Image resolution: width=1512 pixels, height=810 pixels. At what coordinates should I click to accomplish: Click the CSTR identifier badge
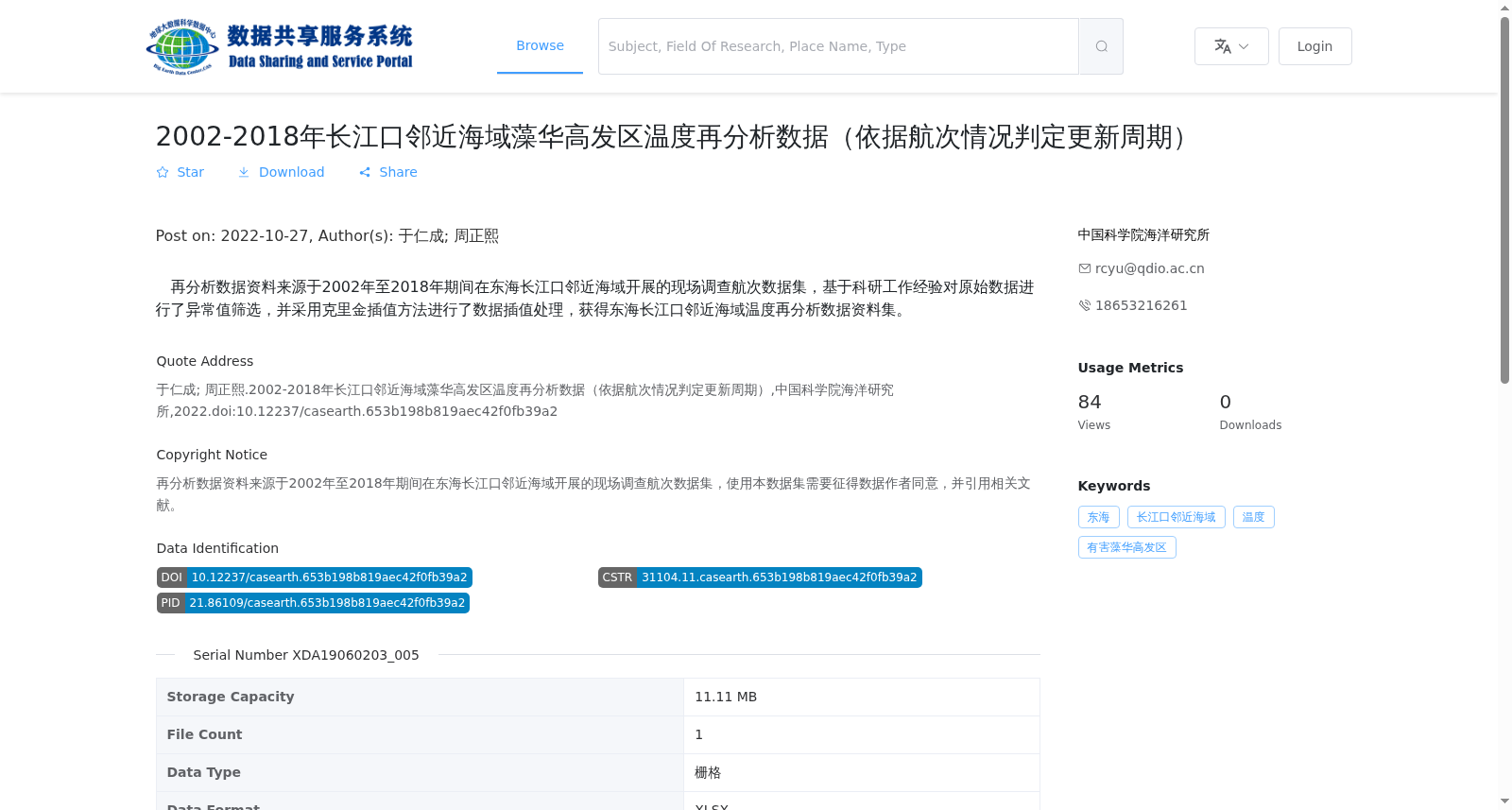[x=760, y=577]
